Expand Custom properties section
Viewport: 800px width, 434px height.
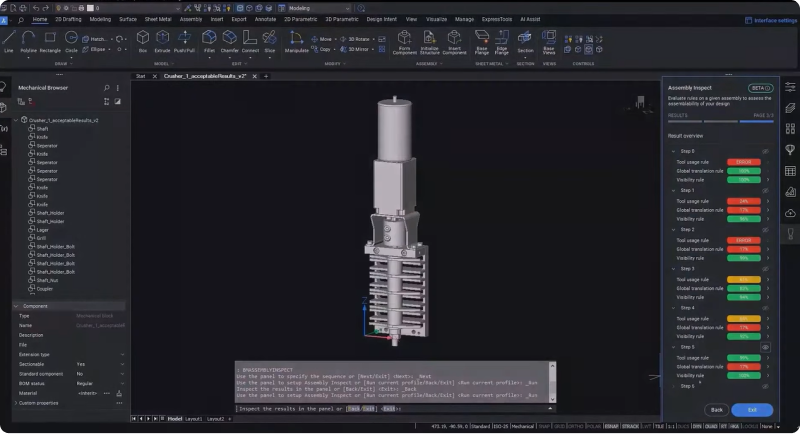click(x=16, y=403)
